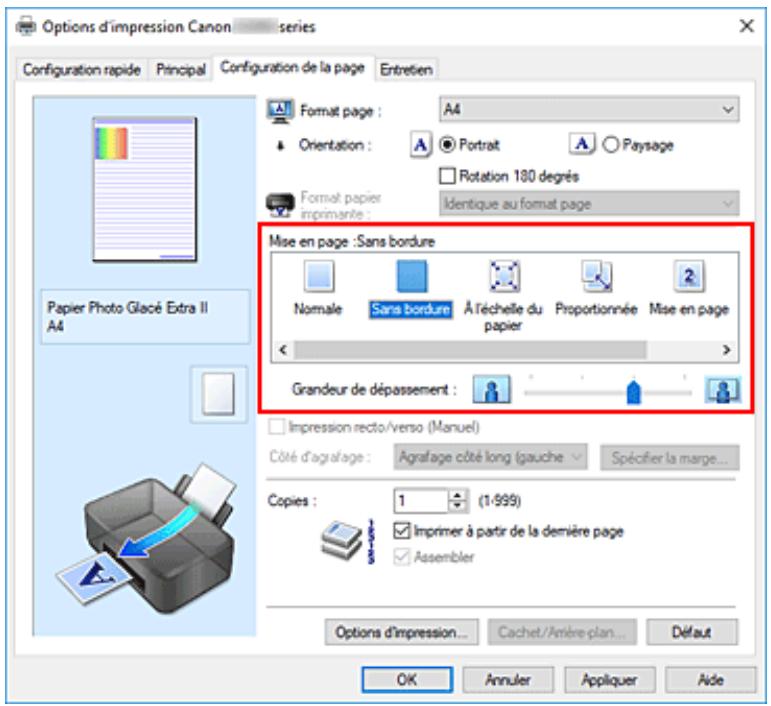
Task: Click the layout list horizontal scrollbar thumb
Action: click(470, 350)
